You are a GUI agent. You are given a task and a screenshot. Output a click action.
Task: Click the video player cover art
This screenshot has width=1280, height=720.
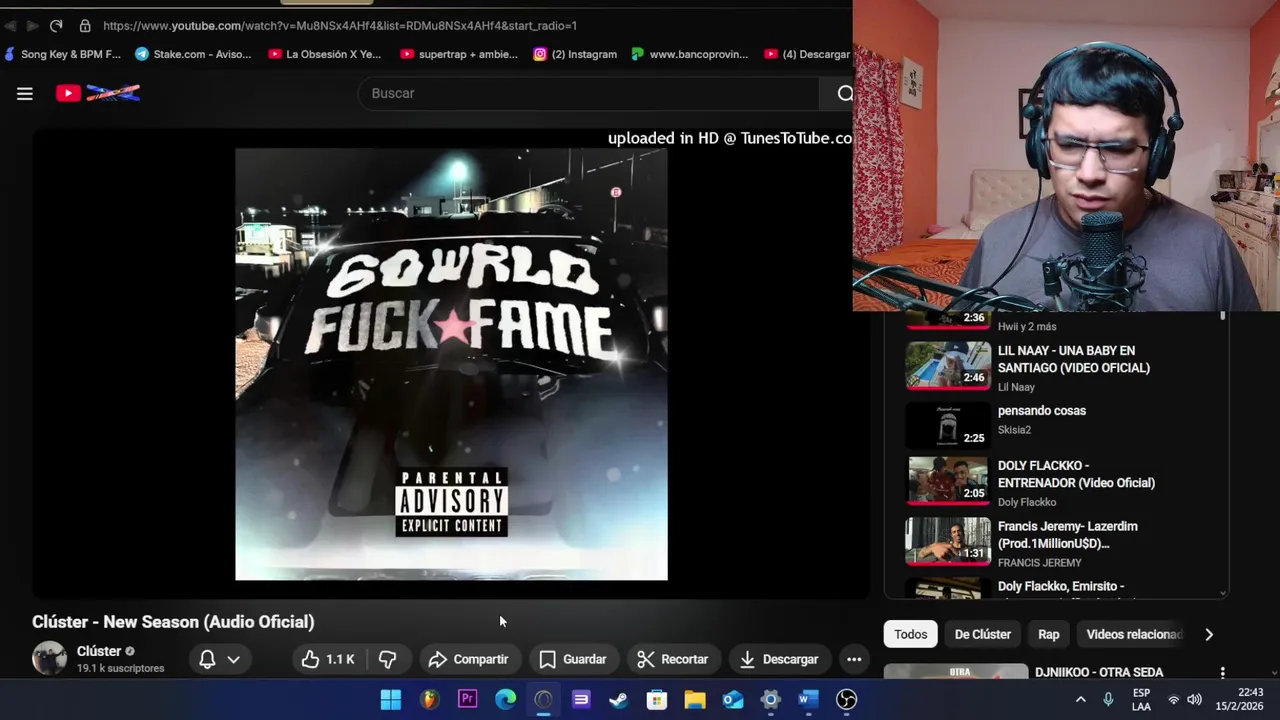pos(451,364)
